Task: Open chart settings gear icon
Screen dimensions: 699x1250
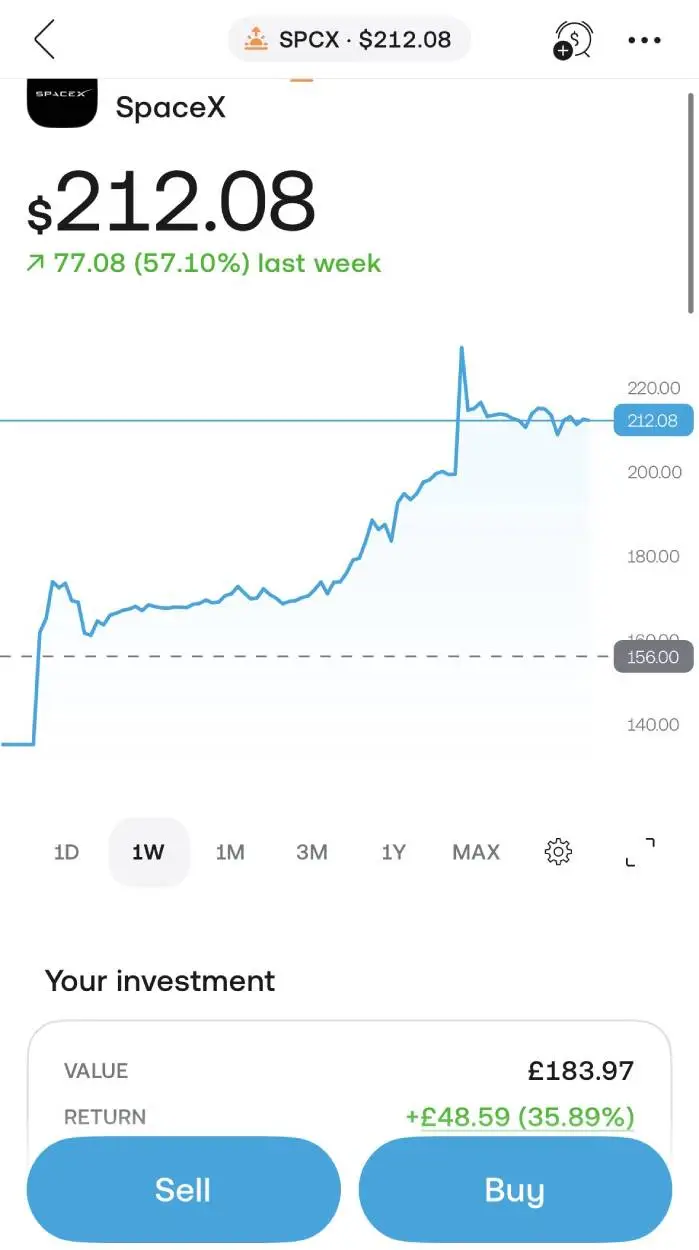Action: [x=558, y=852]
